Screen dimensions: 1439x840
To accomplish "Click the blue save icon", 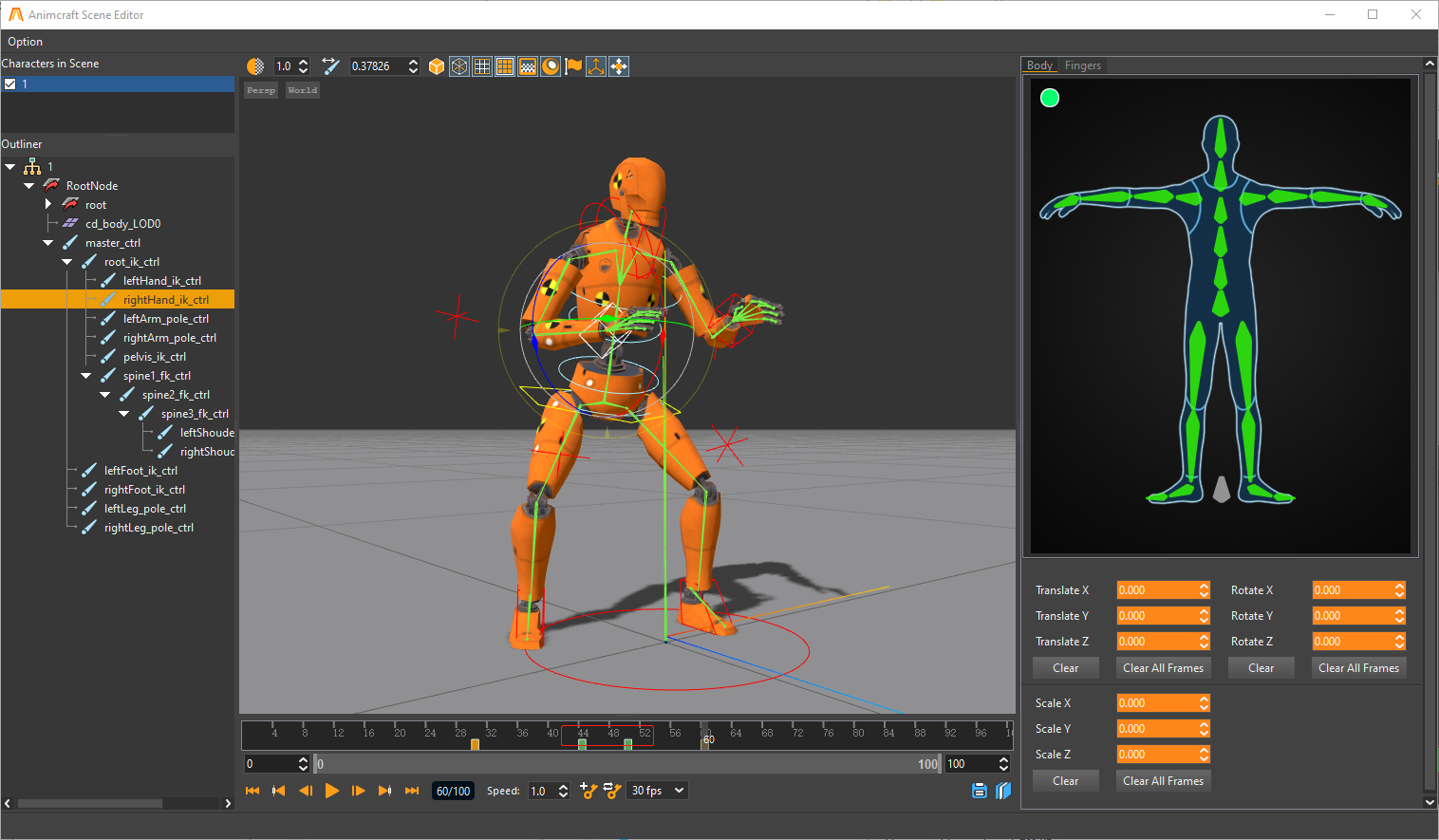I will point(980,791).
